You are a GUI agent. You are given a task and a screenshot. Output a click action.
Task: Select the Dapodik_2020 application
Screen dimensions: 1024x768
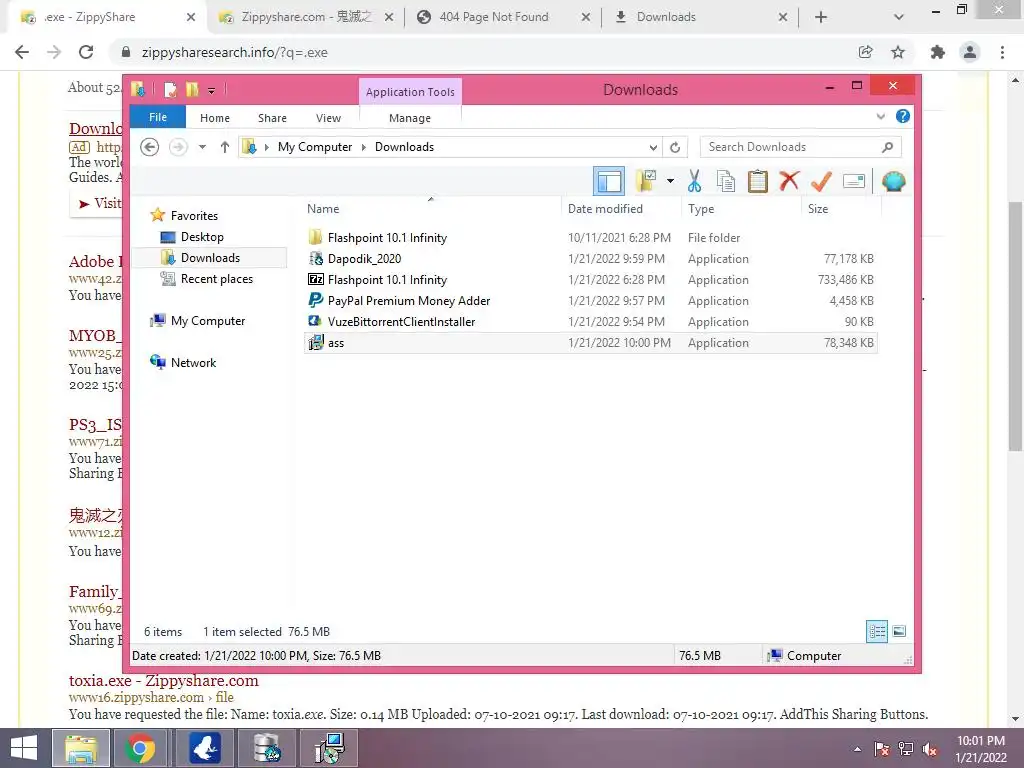coord(590,259)
